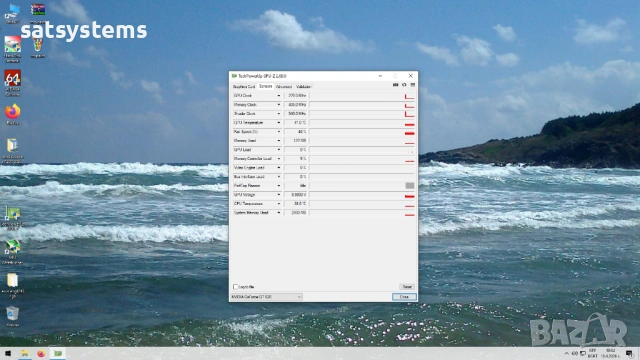Open the GPU Clock sensor dropdown
The height and width of the screenshot is (360, 640).
click(279, 96)
